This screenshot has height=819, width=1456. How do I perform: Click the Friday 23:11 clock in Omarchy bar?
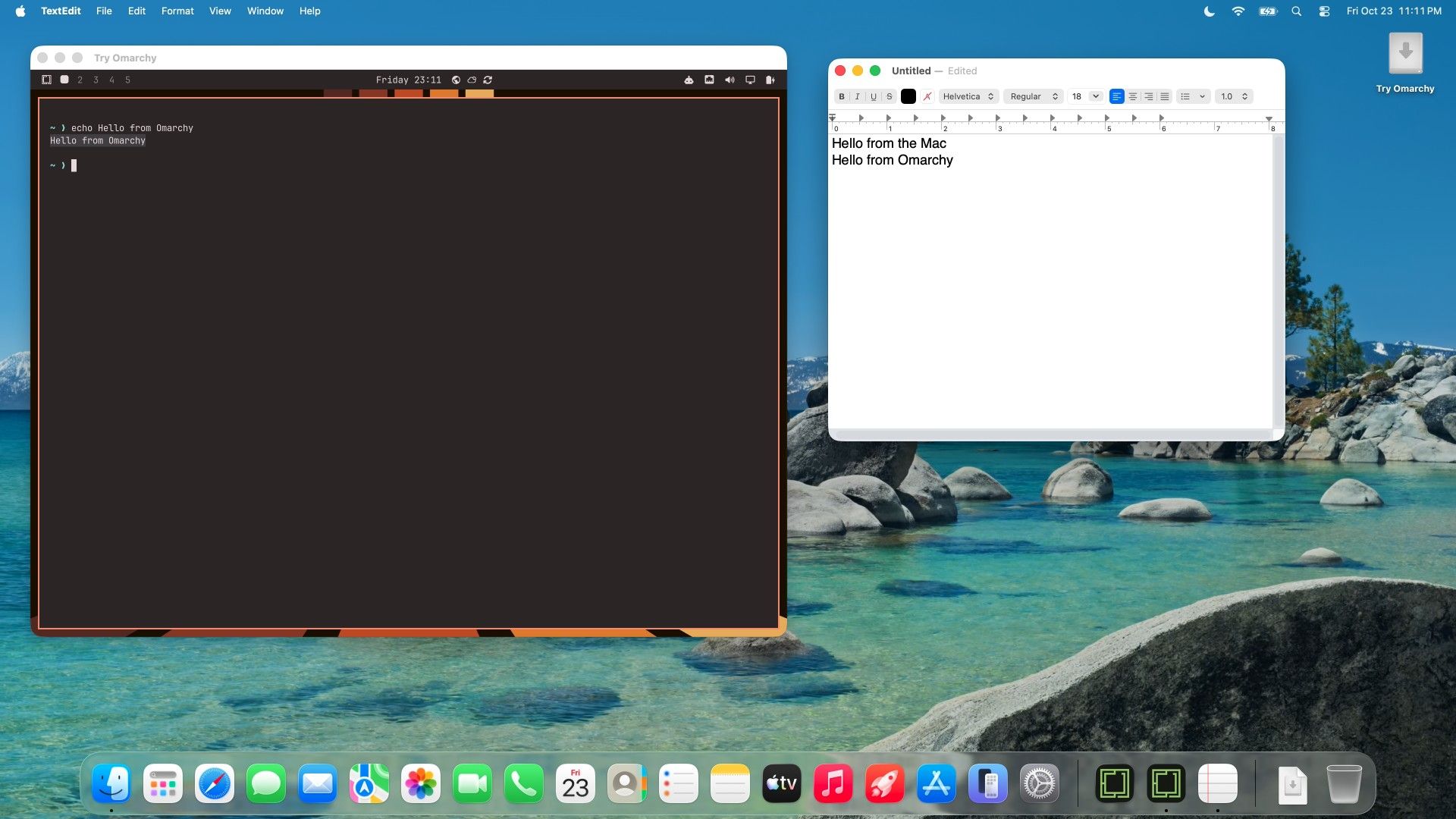[409, 80]
